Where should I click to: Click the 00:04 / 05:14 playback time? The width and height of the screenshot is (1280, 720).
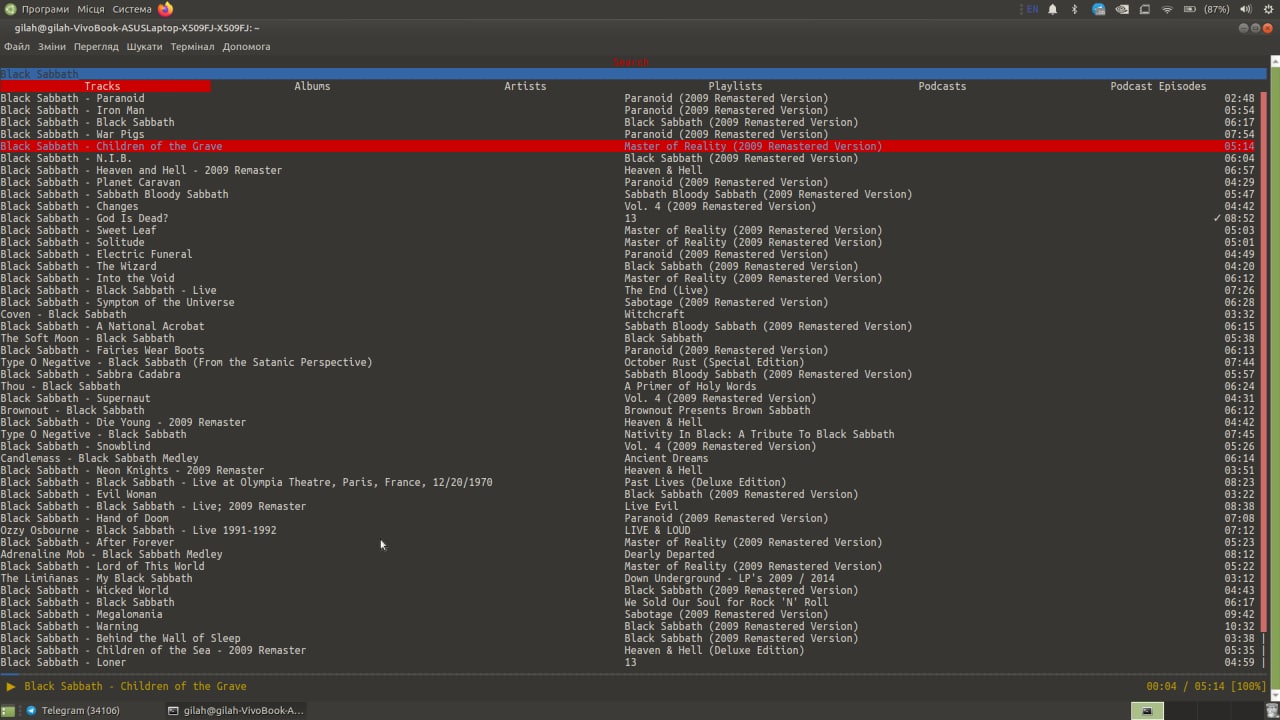pos(1184,686)
